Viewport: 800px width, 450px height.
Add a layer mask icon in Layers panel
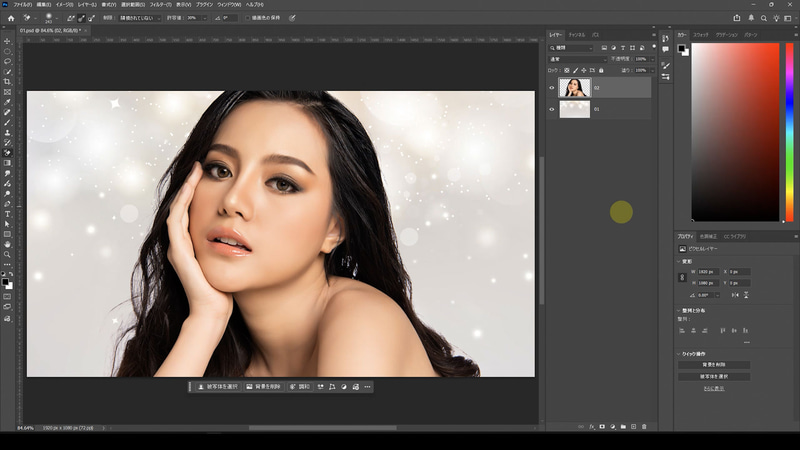click(x=602, y=427)
